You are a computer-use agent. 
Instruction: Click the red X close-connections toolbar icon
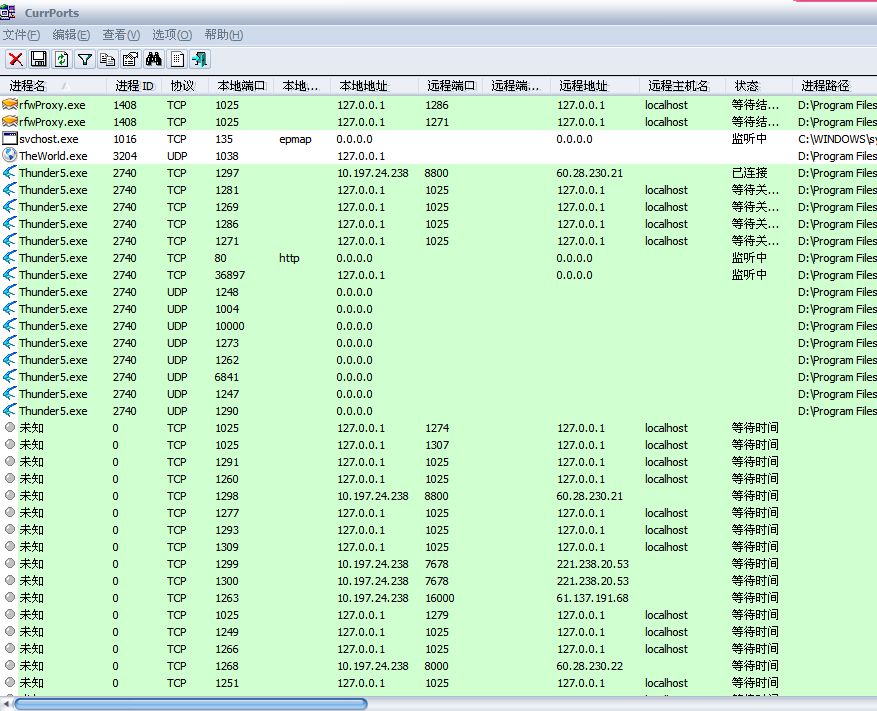pyautogui.click(x=15, y=59)
